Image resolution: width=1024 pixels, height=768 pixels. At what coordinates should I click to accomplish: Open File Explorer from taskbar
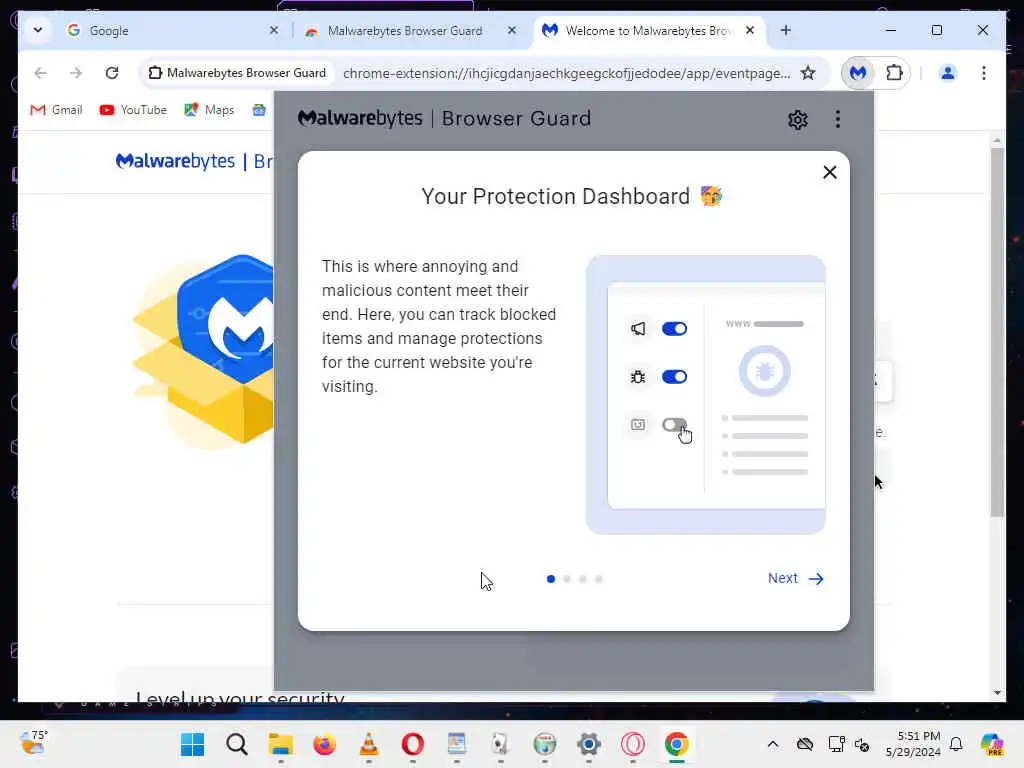pos(281,744)
